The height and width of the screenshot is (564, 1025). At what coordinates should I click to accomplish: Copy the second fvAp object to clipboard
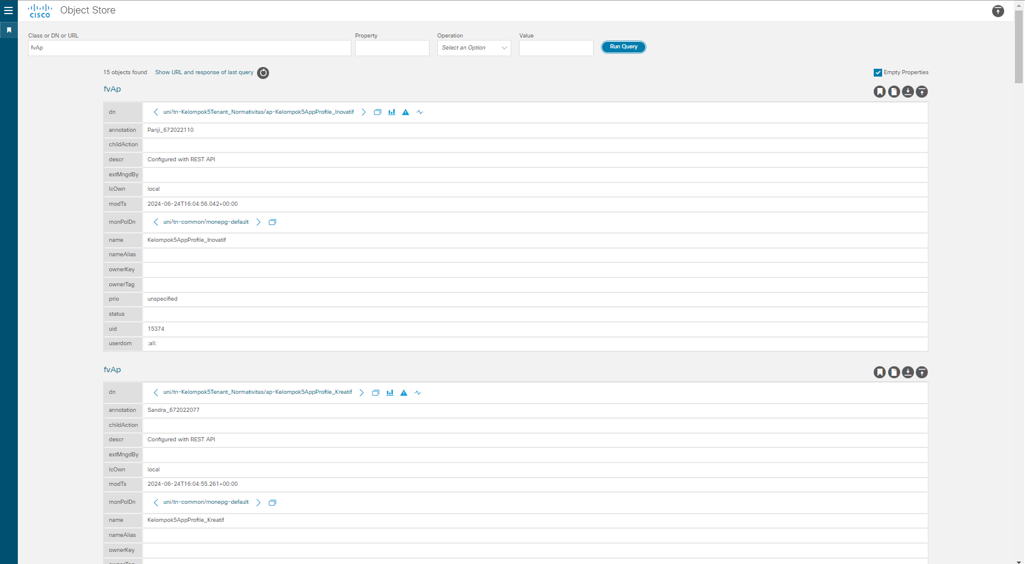pos(894,372)
